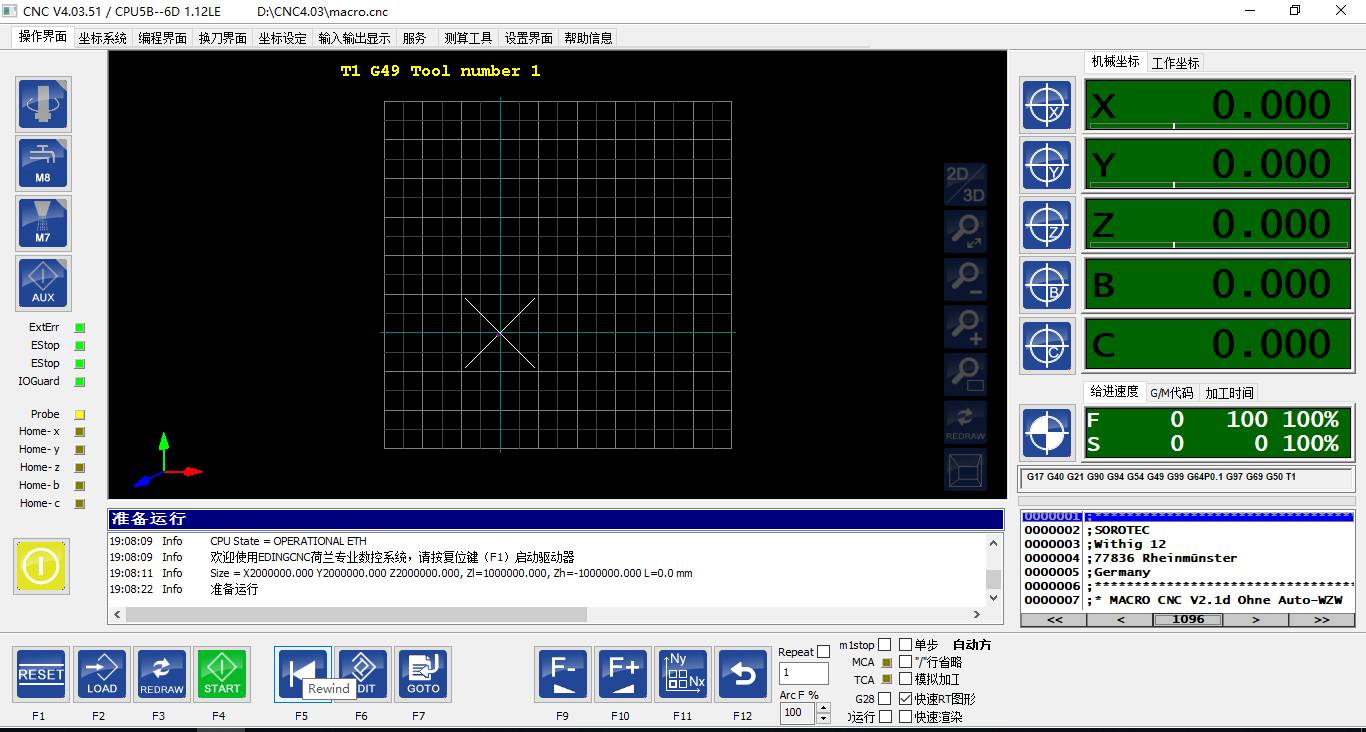Enable the 模拟加工 simulation checkbox

point(906,680)
